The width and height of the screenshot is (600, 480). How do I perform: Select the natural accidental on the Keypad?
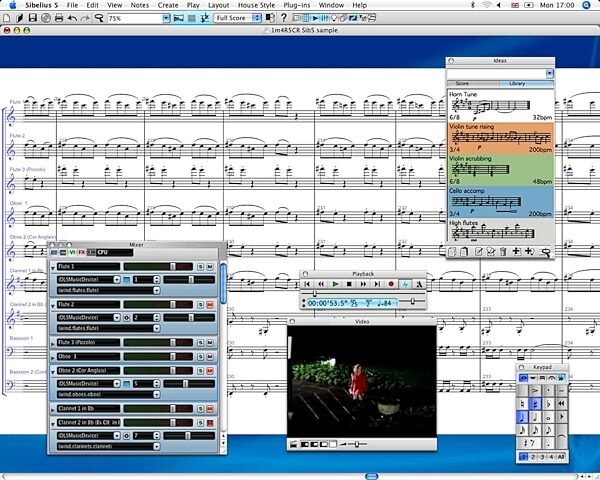tap(522, 403)
